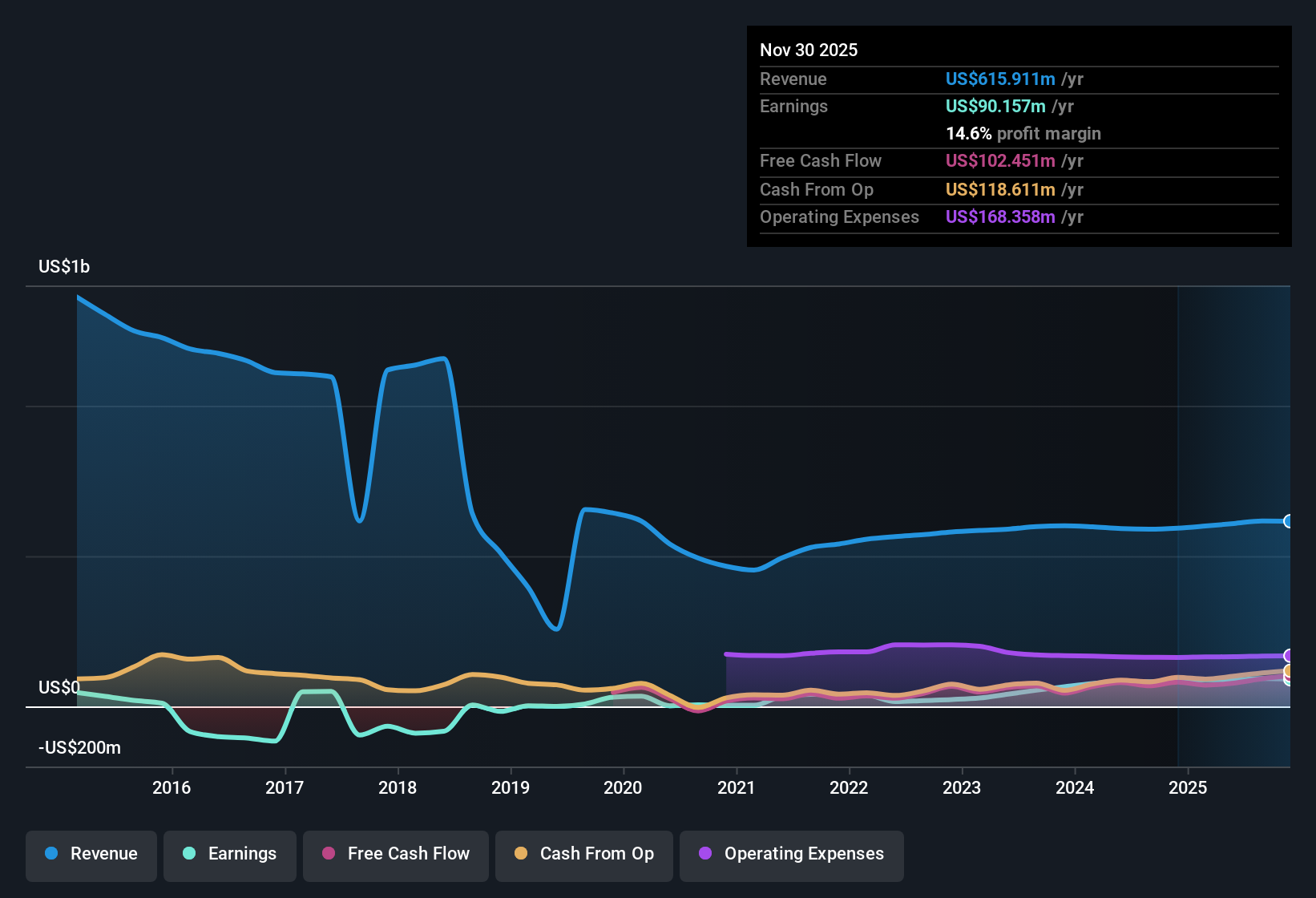This screenshot has width=1316, height=898.
Task: Click the US$615.911m Revenue value
Action: point(999,79)
